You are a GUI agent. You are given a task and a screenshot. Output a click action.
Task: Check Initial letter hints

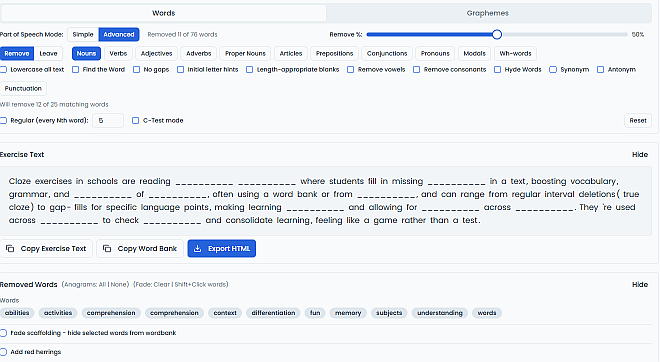(181, 69)
